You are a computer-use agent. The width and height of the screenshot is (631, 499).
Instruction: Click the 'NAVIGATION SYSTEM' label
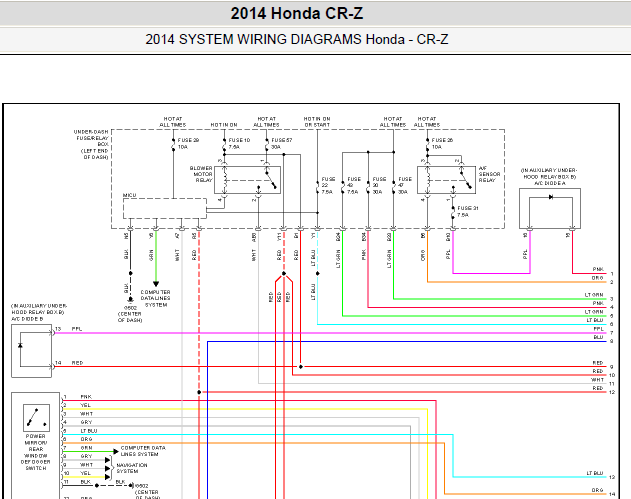point(132,468)
